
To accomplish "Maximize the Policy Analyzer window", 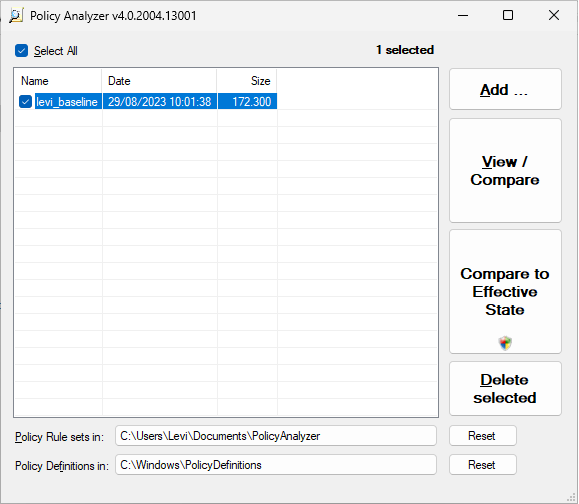I will pos(508,16).
